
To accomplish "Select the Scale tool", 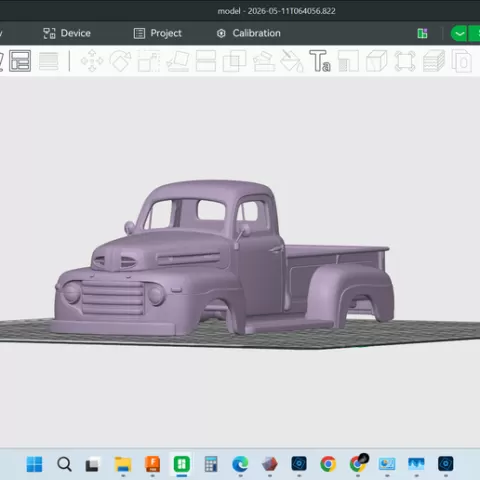I will [x=149, y=61].
